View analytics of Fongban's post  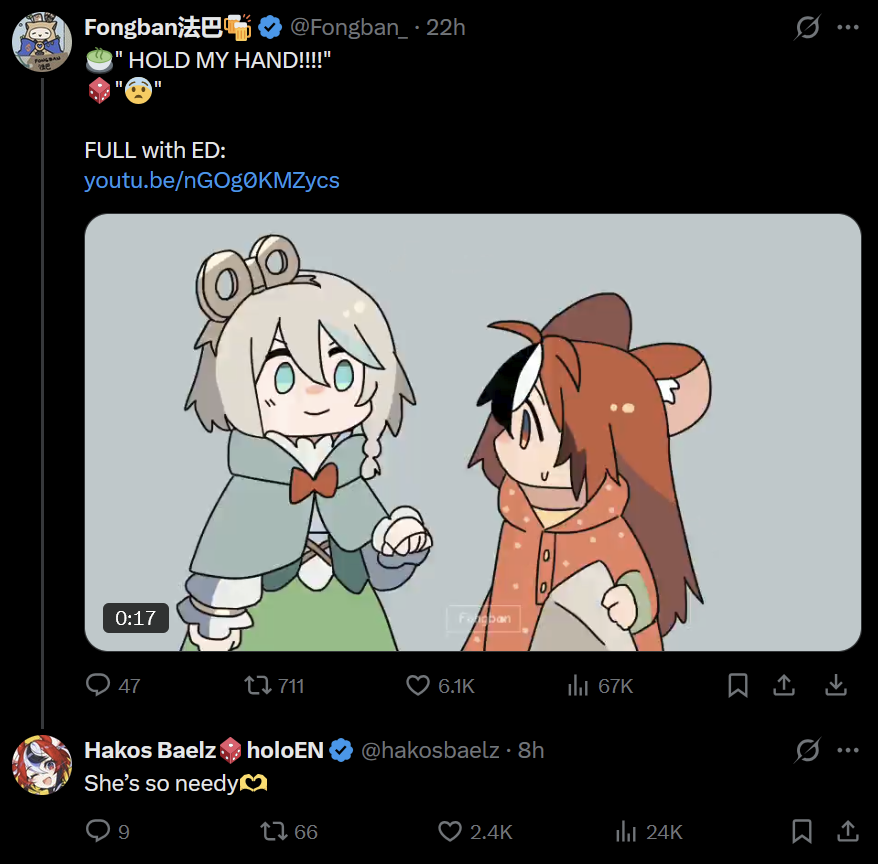[579, 685]
